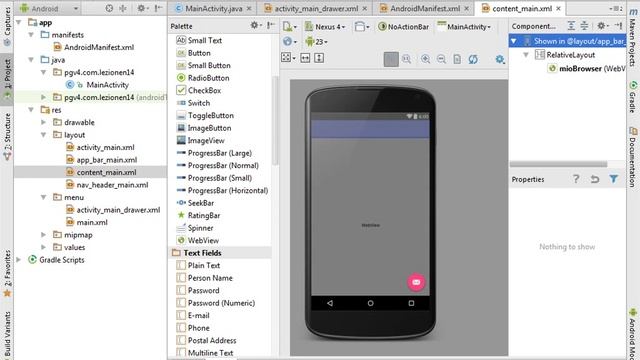The width and height of the screenshot is (640, 360).
Task: Select the ProgressBar (Horizontal) widget in the Palette
Action: click(222, 190)
